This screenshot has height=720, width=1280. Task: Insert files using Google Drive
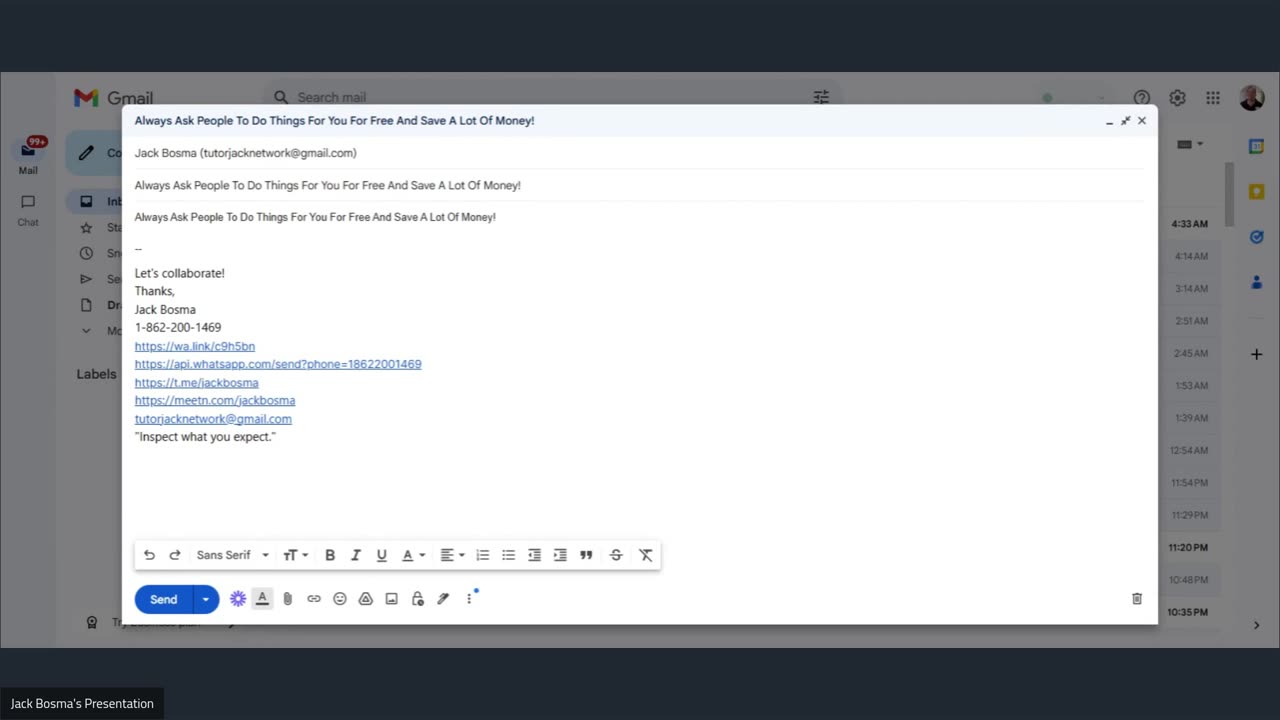pyautogui.click(x=366, y=599)
